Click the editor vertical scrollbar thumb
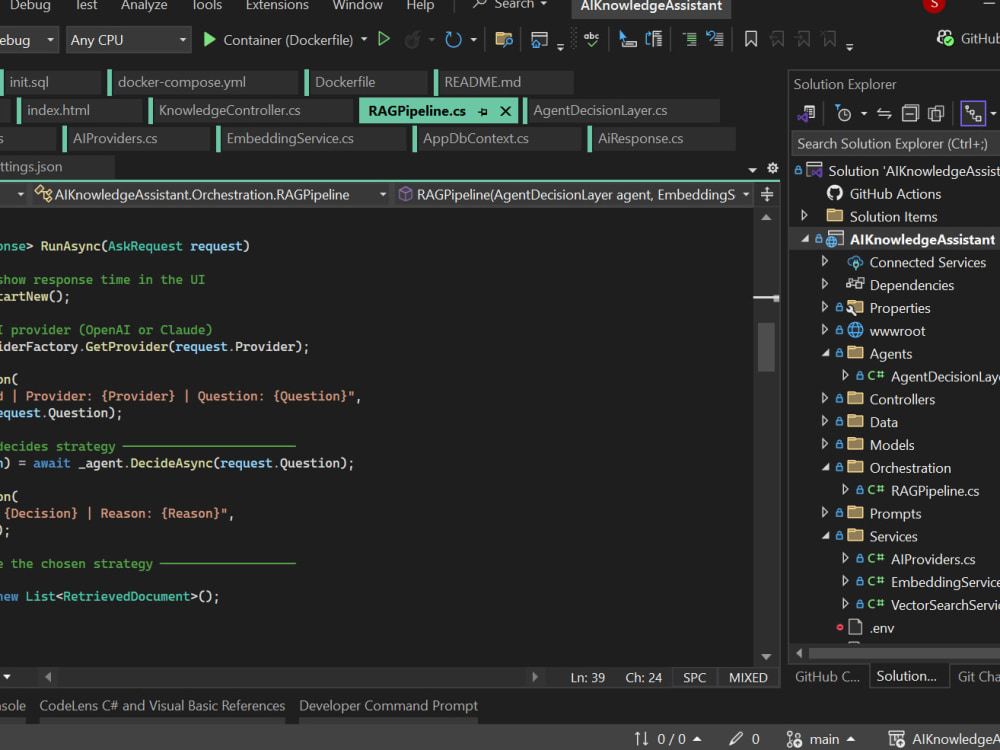The width and height of the screenshot is (1000, 750). pos(766,346)
